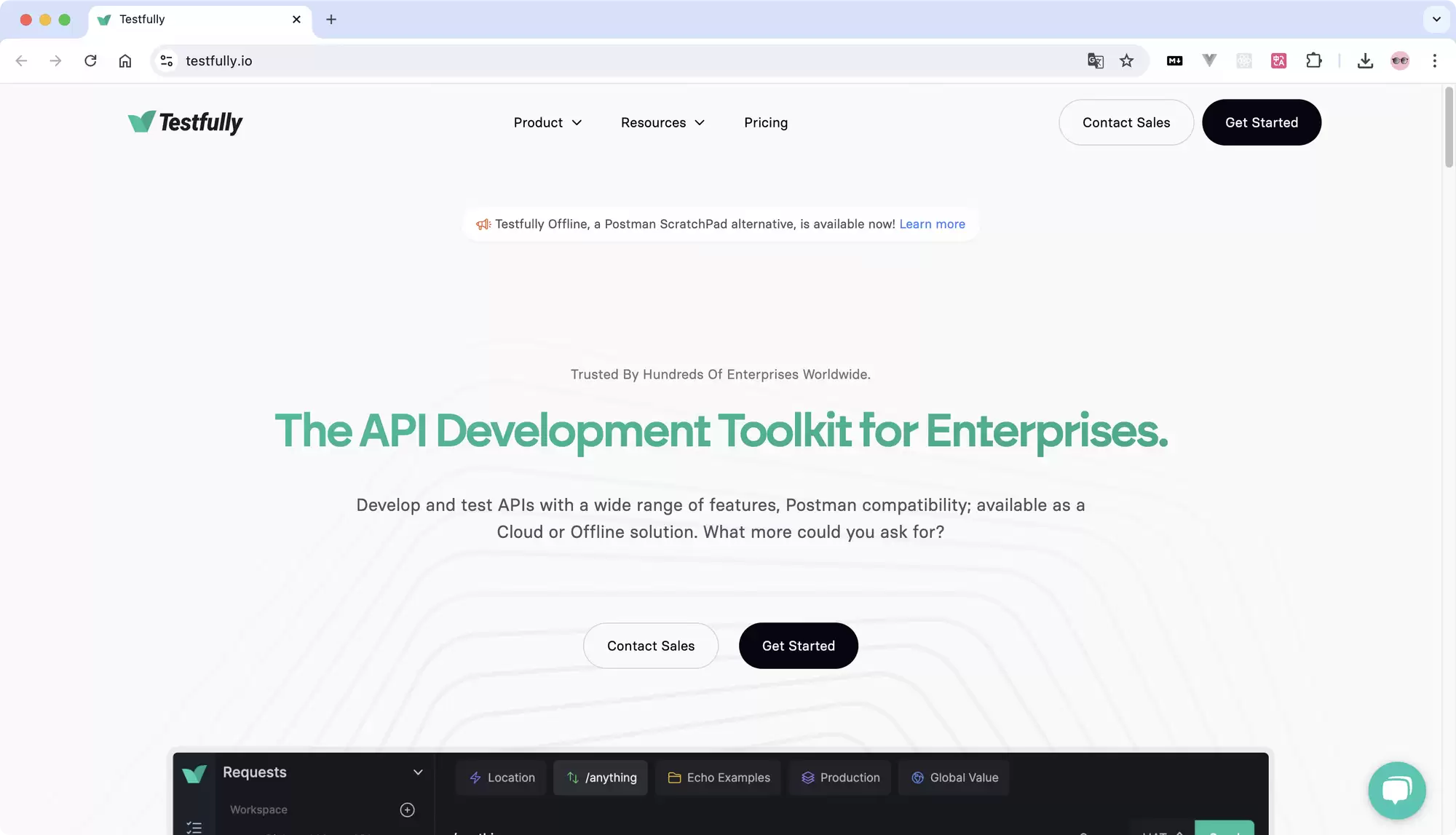Open site information icon beside URL
1456x835 pixels.
(167, 60)
